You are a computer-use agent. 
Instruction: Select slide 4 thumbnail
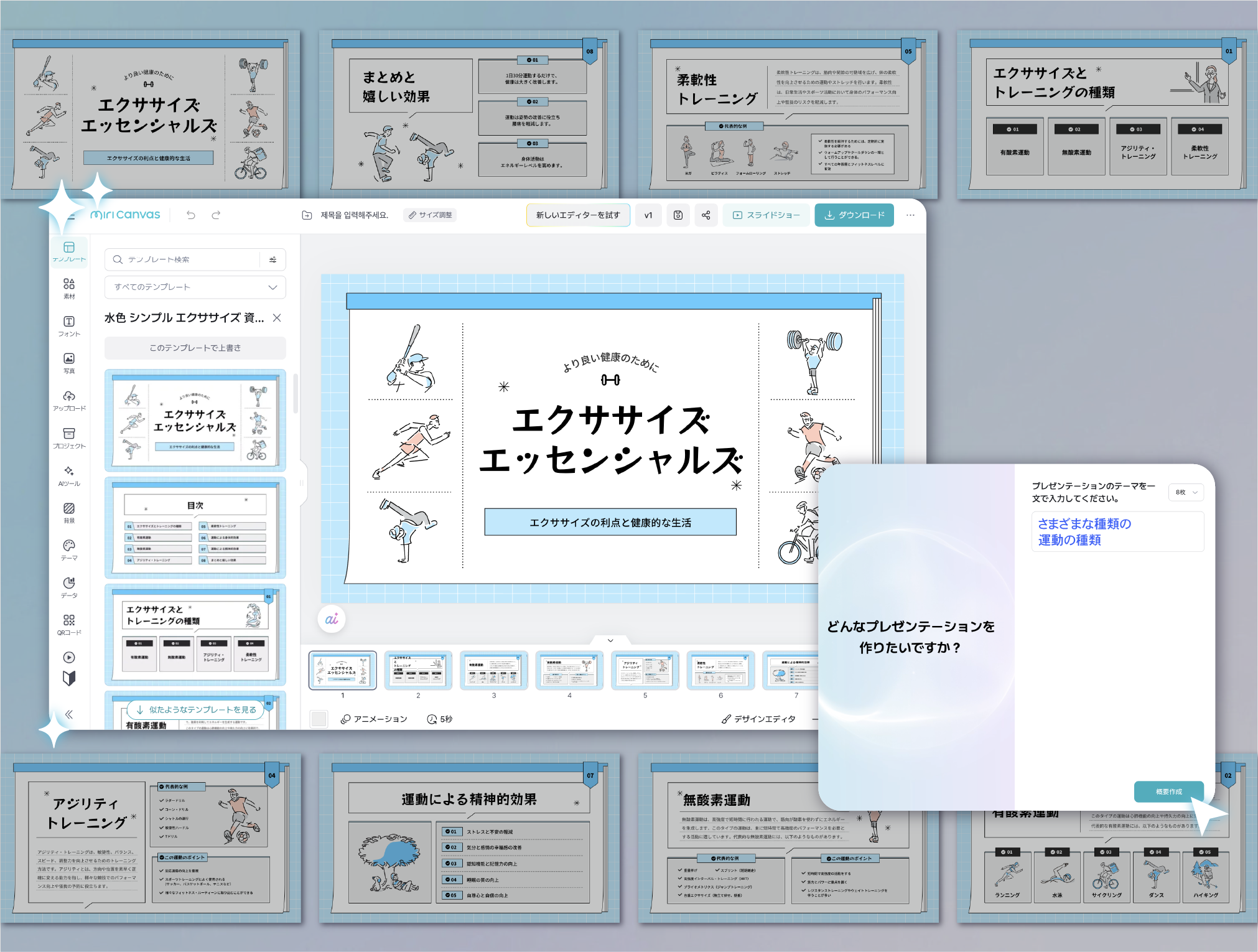tap(569, 670)
